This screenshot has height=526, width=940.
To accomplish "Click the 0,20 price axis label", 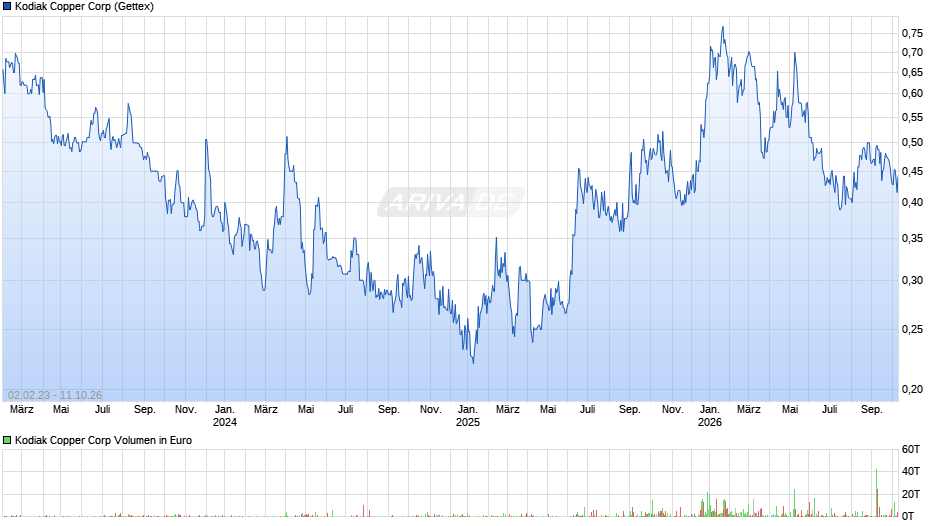I will pyautogui.click(x=912, y=390).
